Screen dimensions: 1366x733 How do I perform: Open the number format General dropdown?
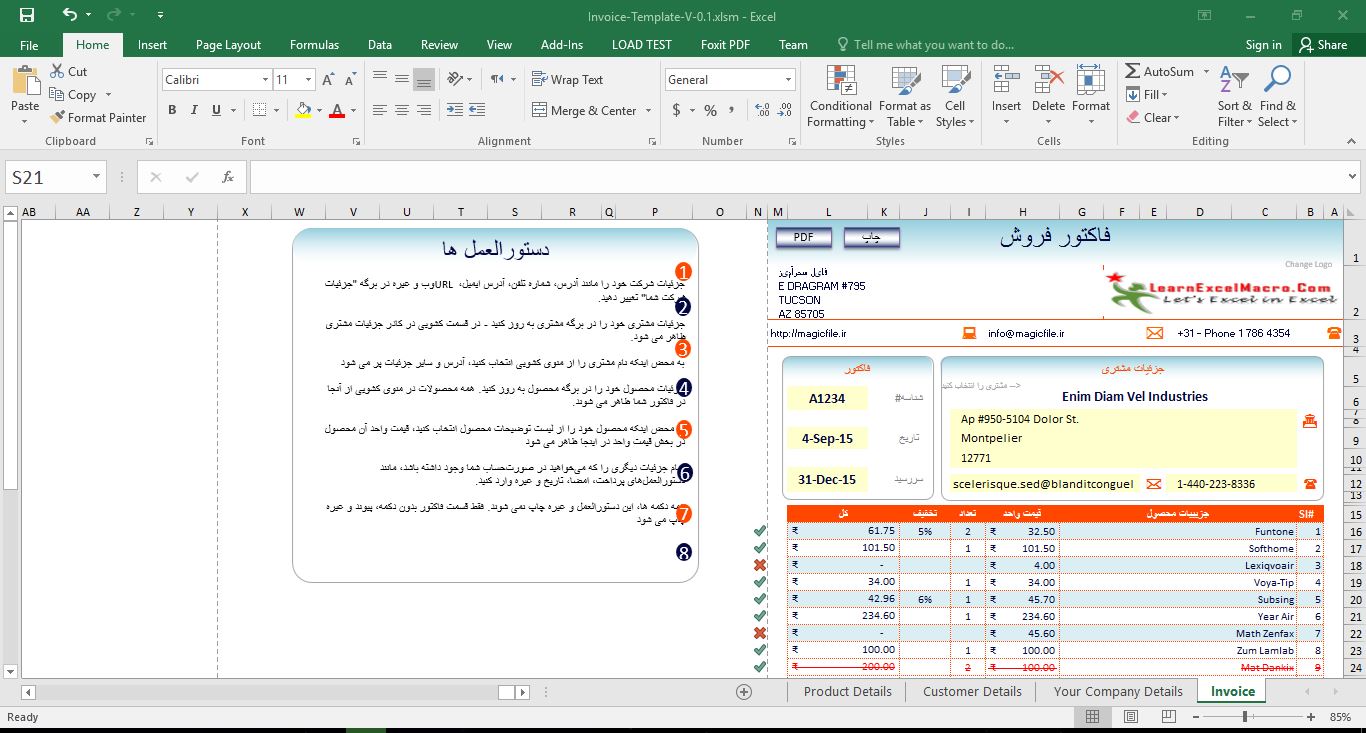(788, 79)
